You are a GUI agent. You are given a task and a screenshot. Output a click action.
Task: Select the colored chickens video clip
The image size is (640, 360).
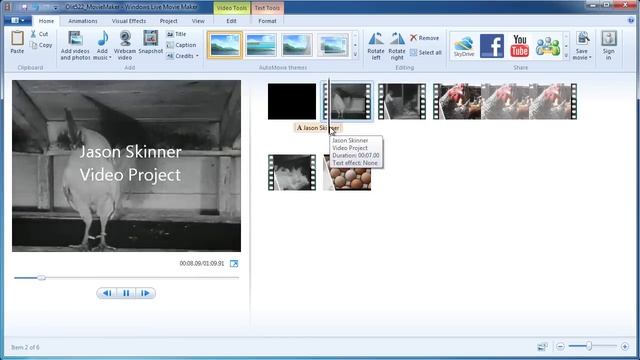(x=505, y=102)
